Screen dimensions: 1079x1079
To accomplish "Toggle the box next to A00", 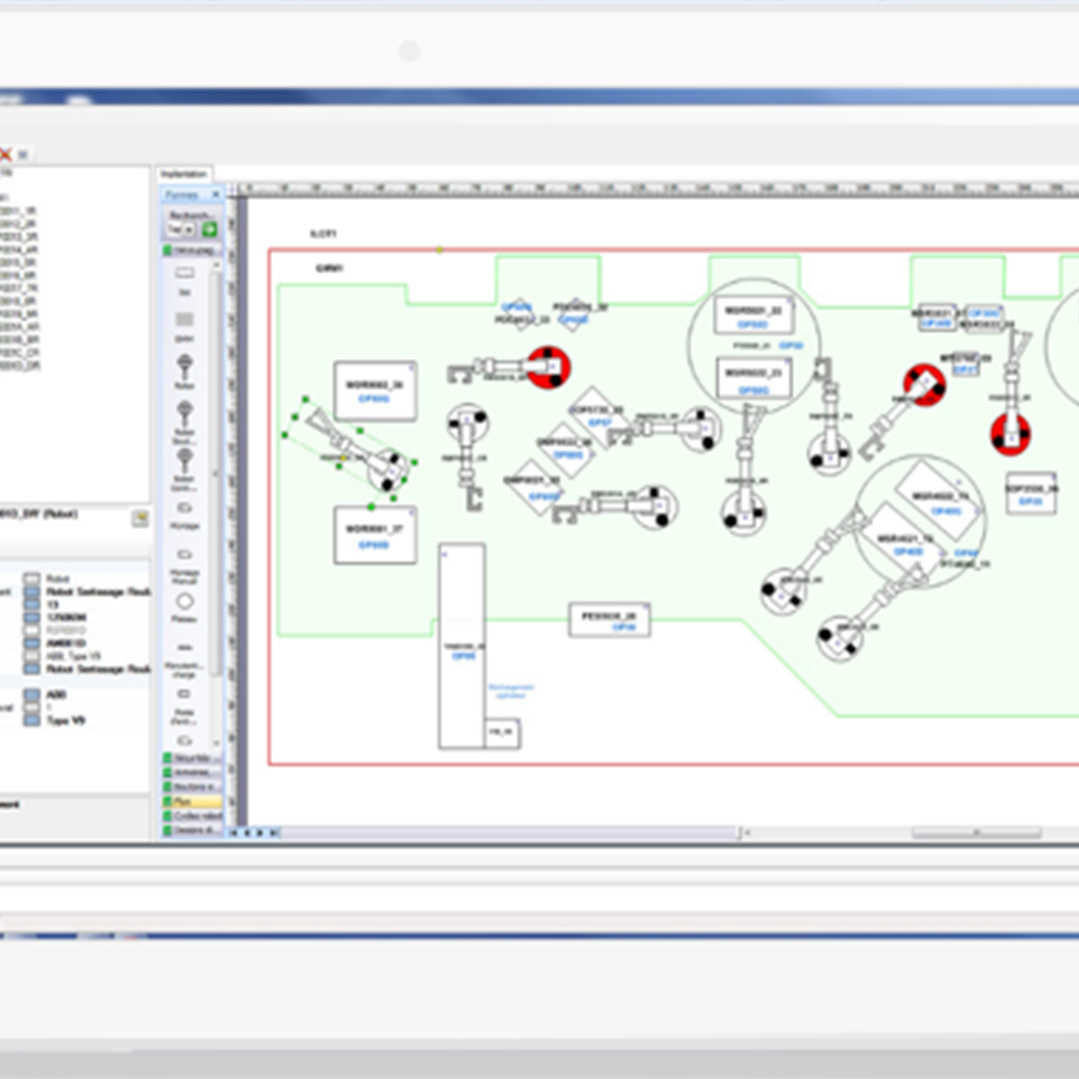I will click(x=32, y=695).
